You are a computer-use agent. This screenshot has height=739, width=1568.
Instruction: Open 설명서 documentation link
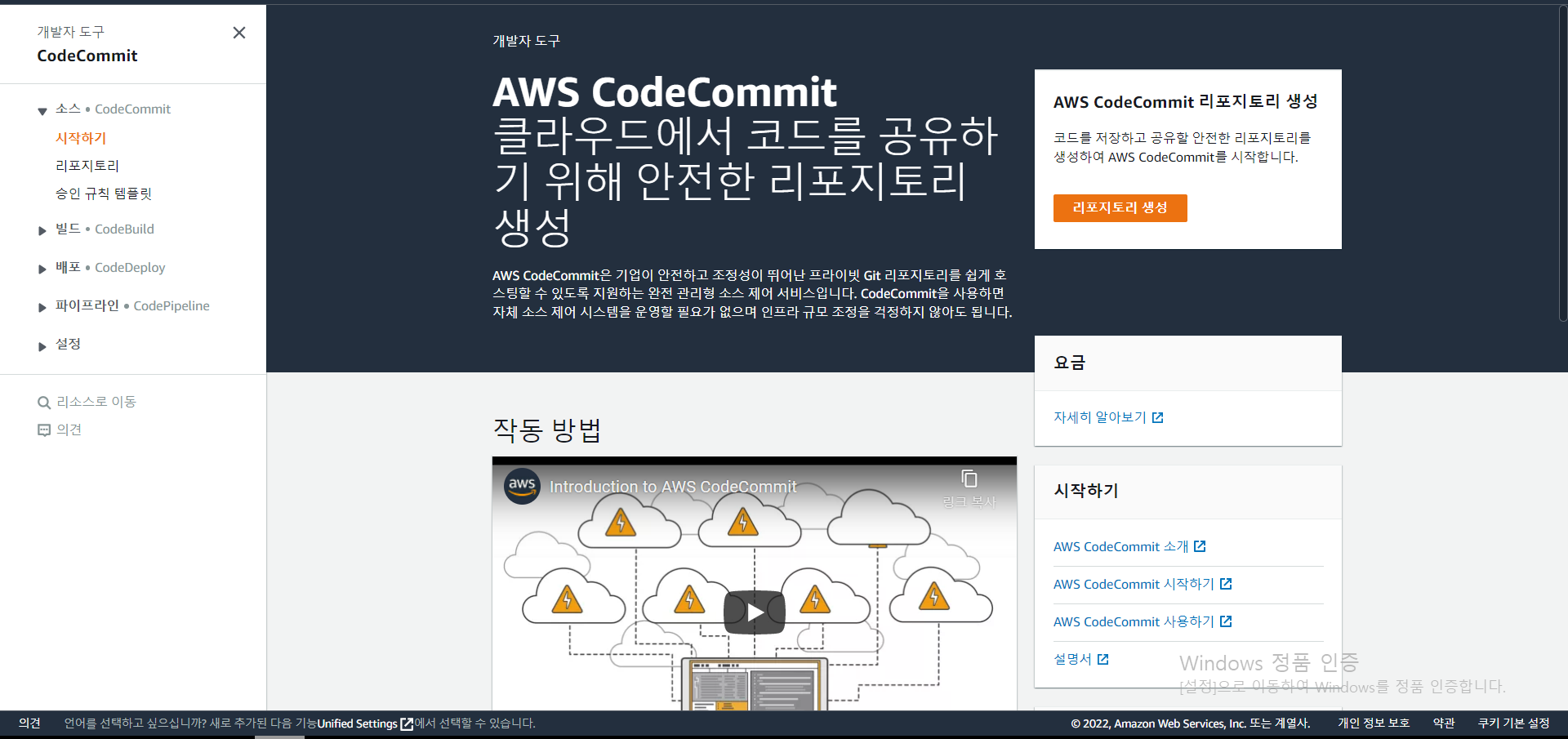click(x=1072, y=659)
